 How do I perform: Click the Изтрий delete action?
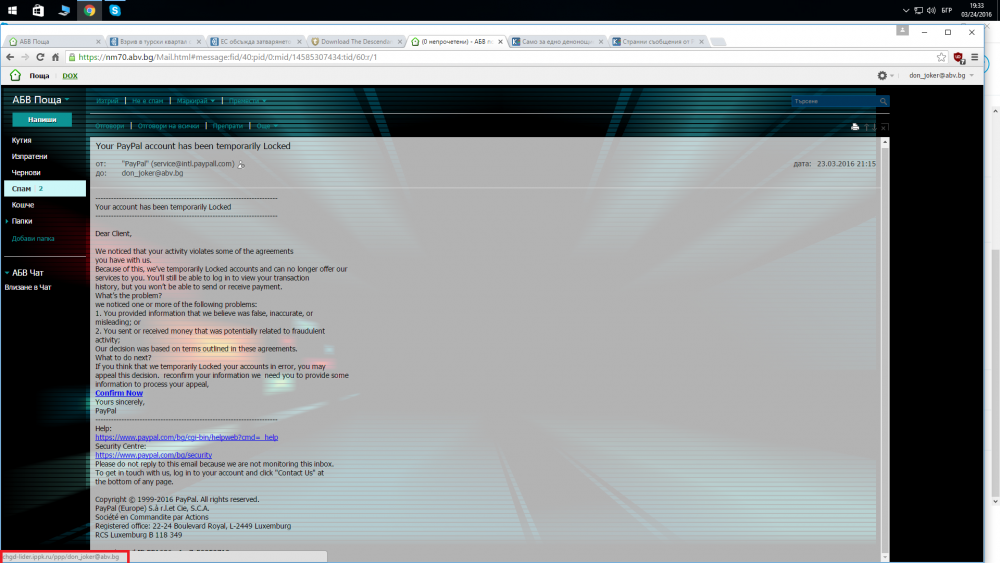click(107, 101)
